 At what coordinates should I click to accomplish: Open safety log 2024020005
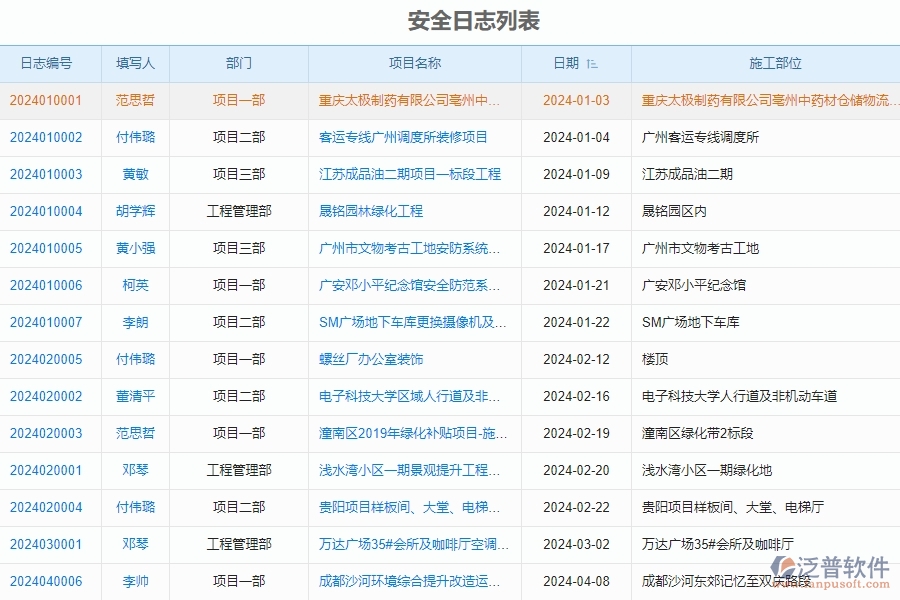(50, 359)
